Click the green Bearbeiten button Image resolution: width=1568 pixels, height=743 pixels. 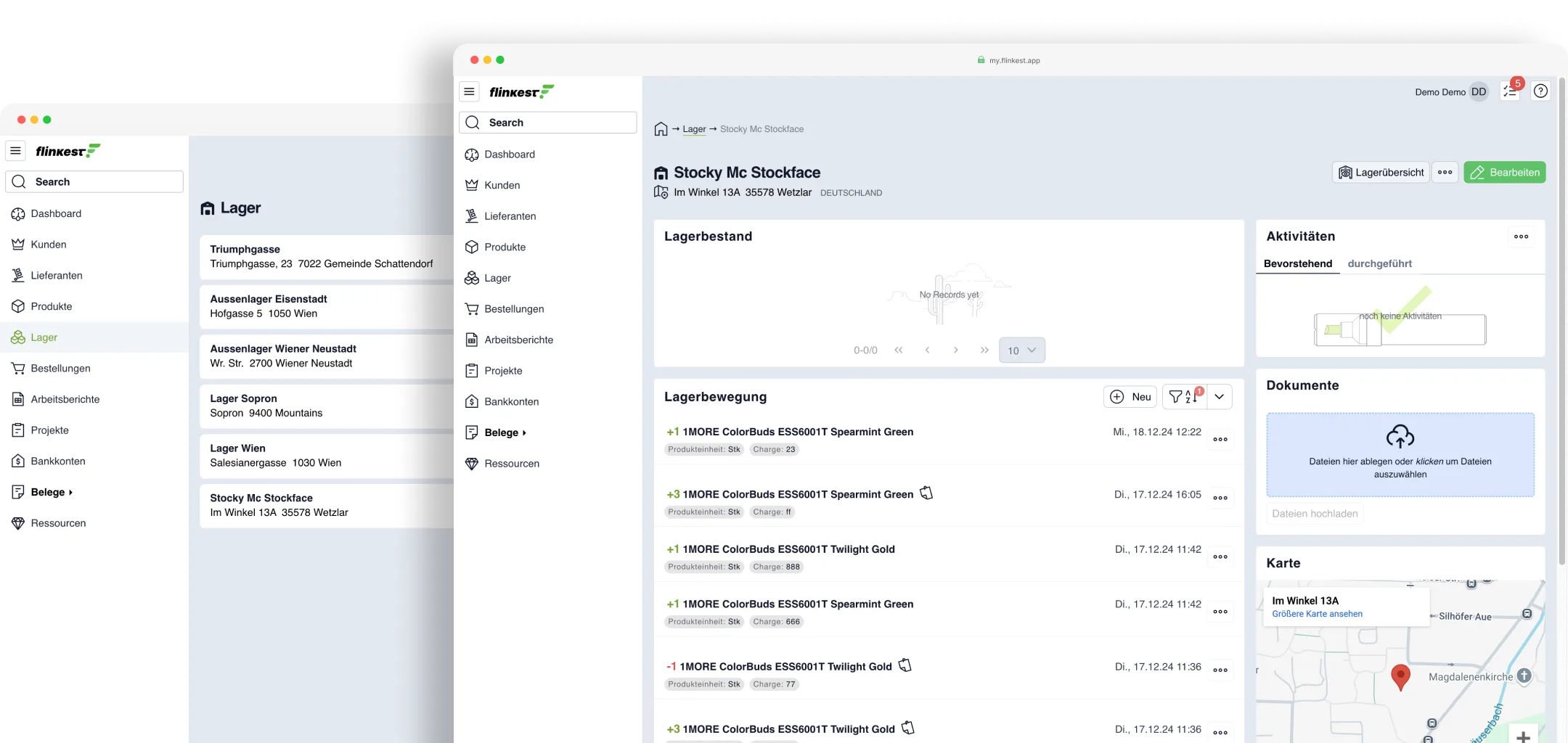(x=1505, y=173)
